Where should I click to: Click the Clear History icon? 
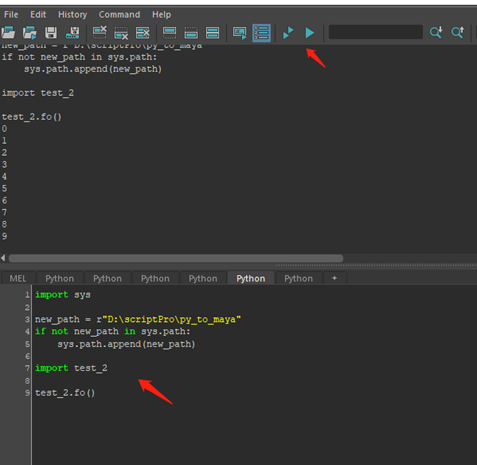[x=99, y=33]
